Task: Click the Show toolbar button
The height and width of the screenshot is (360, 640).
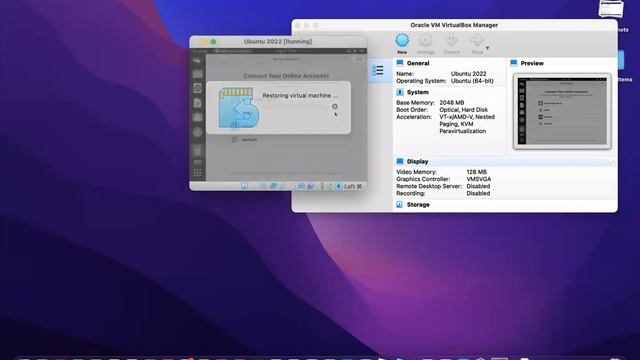Action: pos(477,44)
